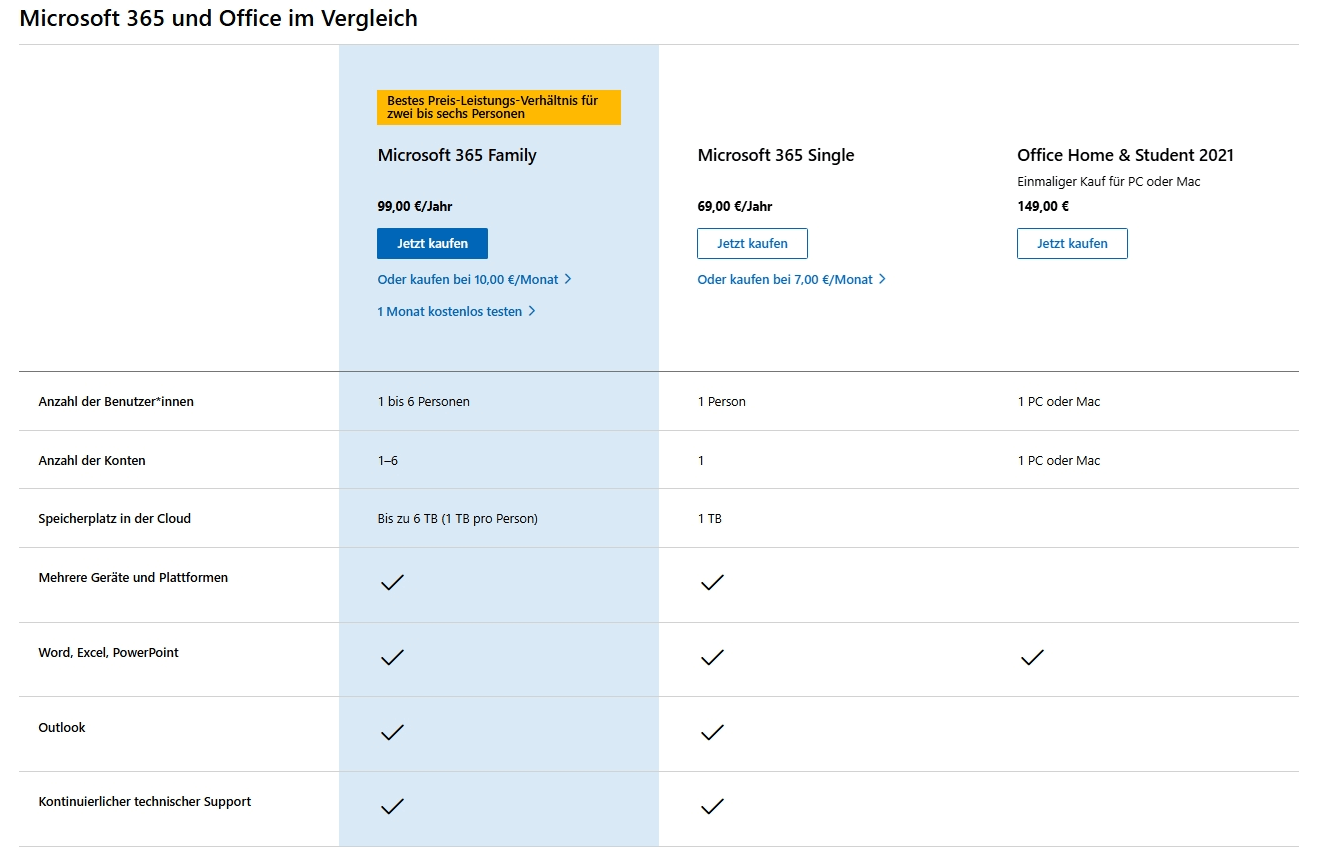Click Single checkmark in Word, Excel, PowerPoint row

point(712,657)
